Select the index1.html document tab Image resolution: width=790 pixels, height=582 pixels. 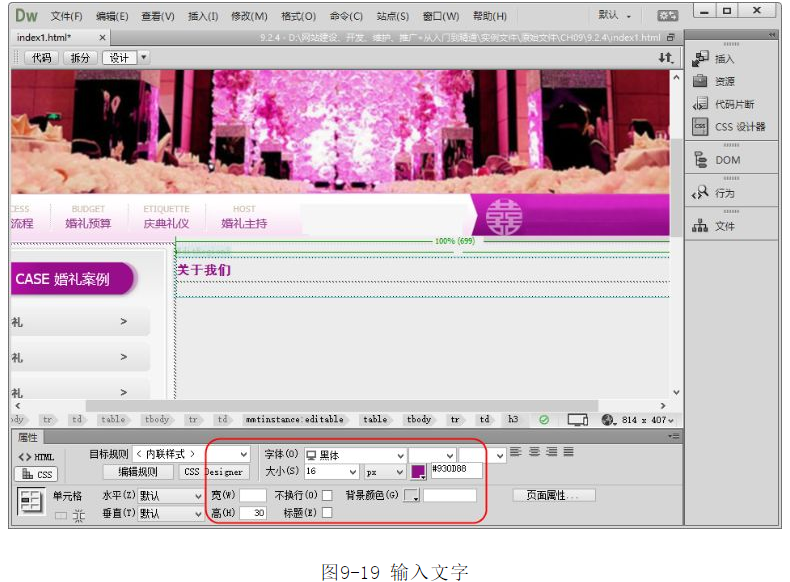(44, 38)
